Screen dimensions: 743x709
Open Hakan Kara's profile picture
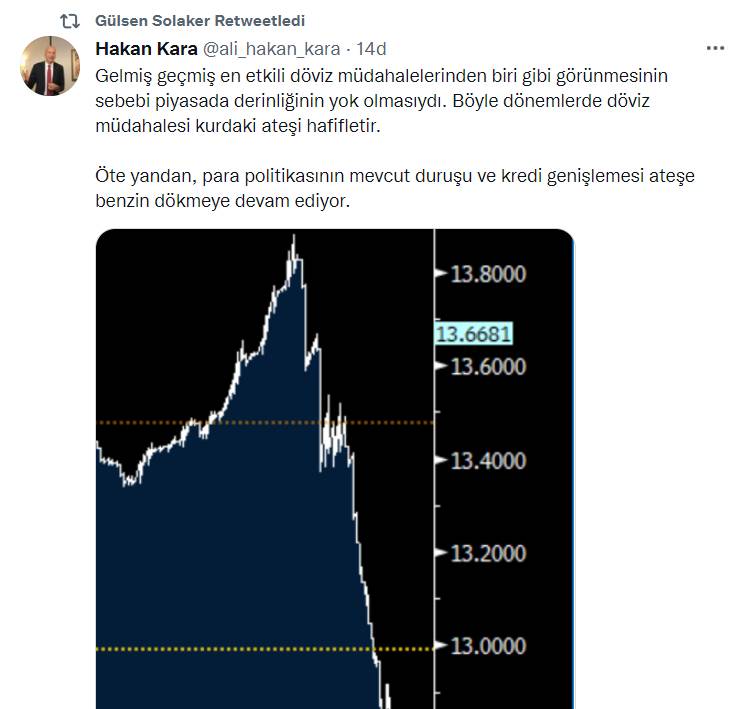click(x=50, y=67)
